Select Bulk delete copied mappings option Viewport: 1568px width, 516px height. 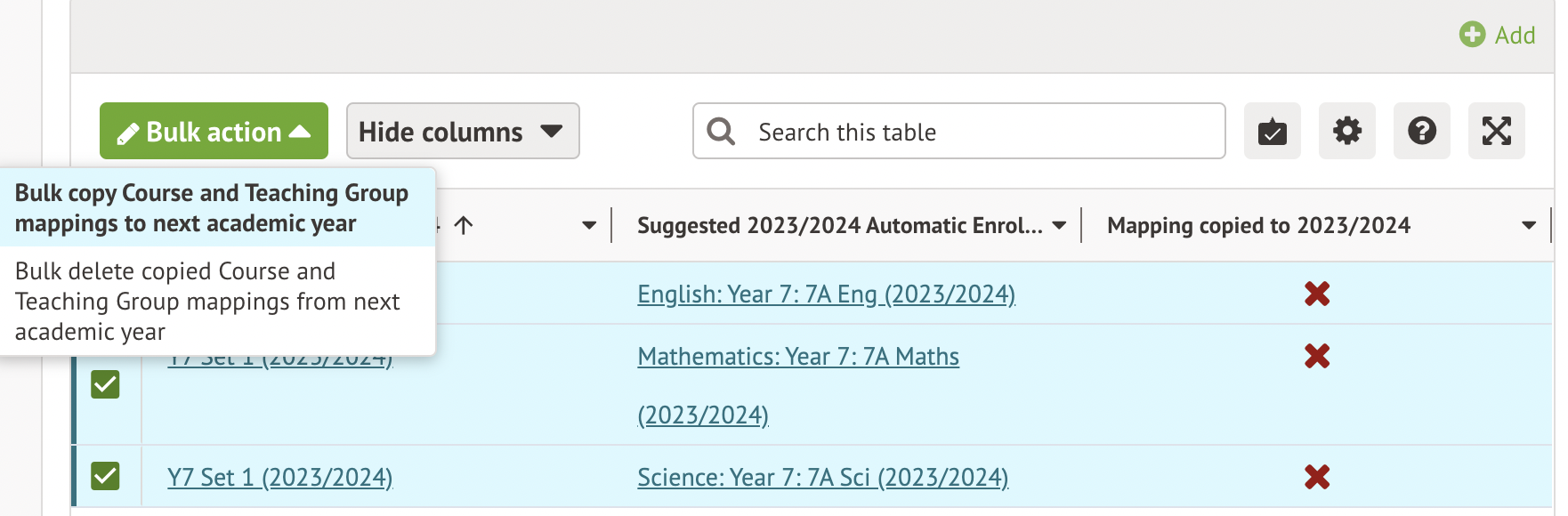pos(207,302)
